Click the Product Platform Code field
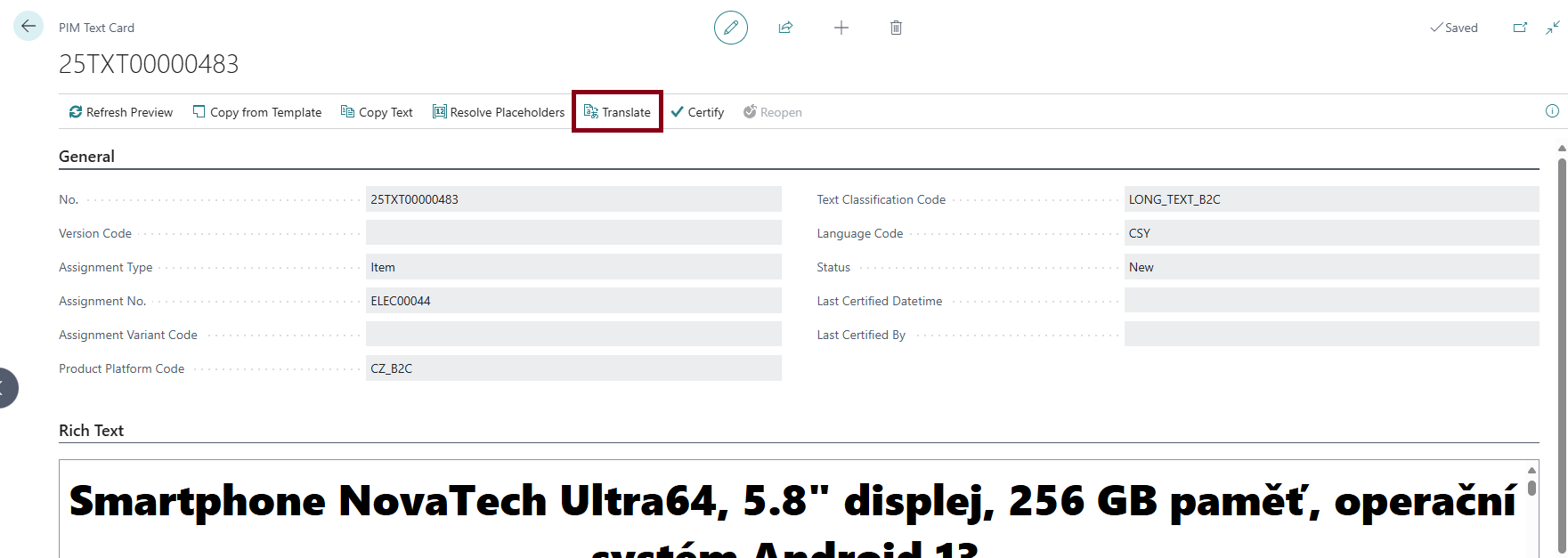 573,368
